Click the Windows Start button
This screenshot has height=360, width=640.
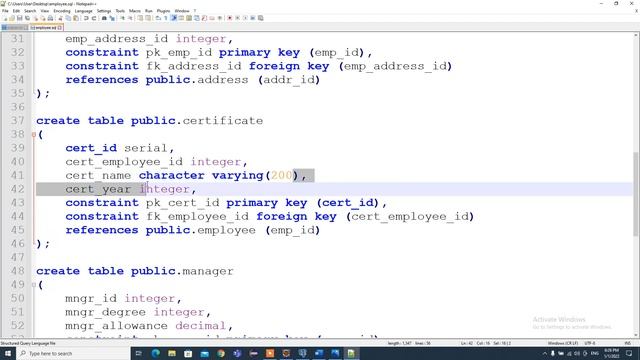[x=8, y=353]
